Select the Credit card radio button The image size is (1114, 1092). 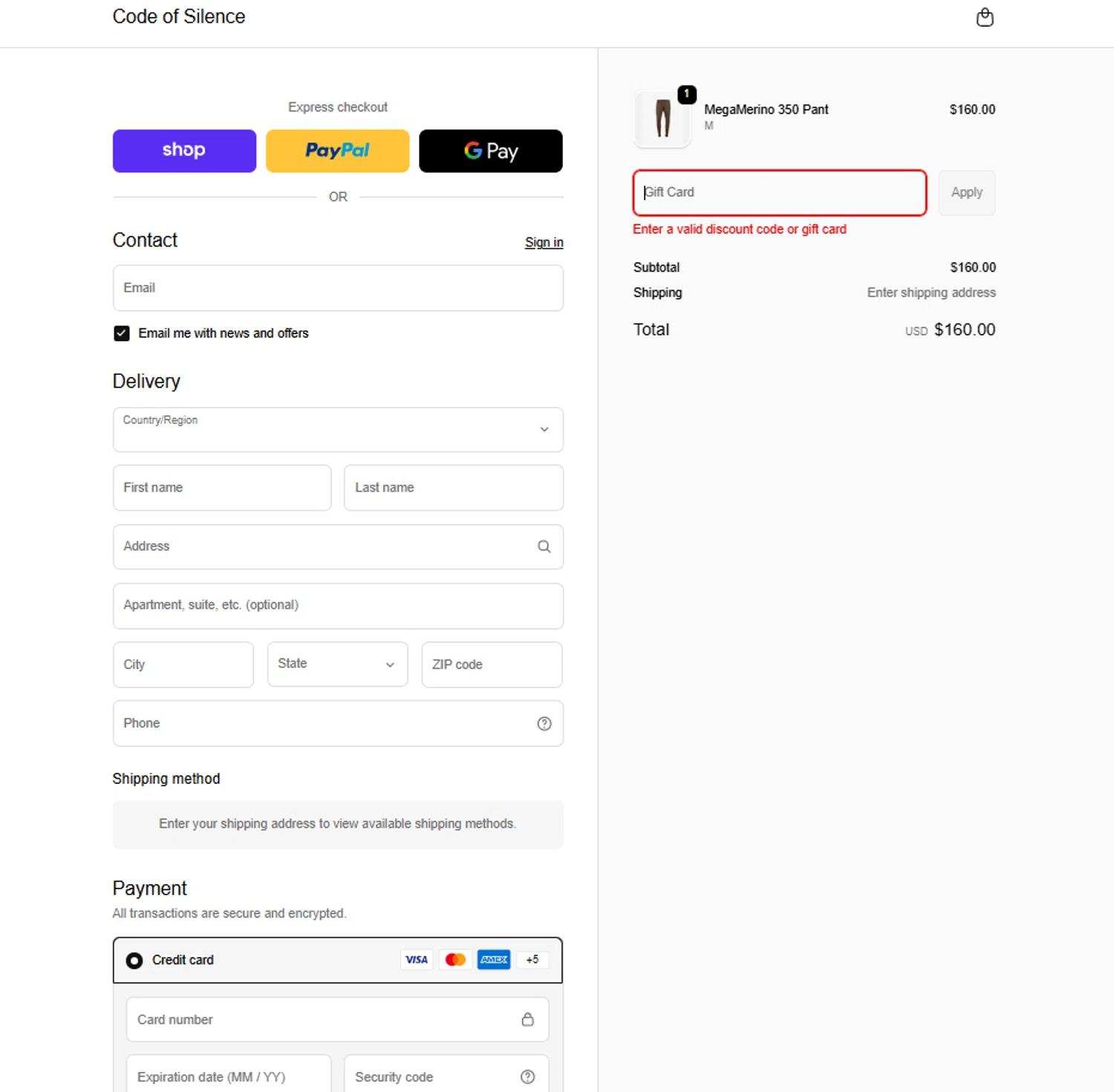(x=134, y=961)
